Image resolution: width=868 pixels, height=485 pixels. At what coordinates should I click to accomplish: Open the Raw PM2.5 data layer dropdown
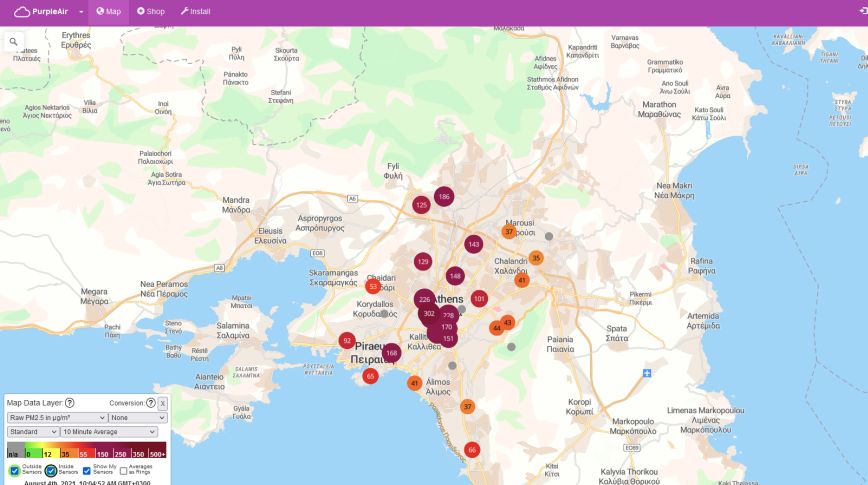[x=56, y=418]
